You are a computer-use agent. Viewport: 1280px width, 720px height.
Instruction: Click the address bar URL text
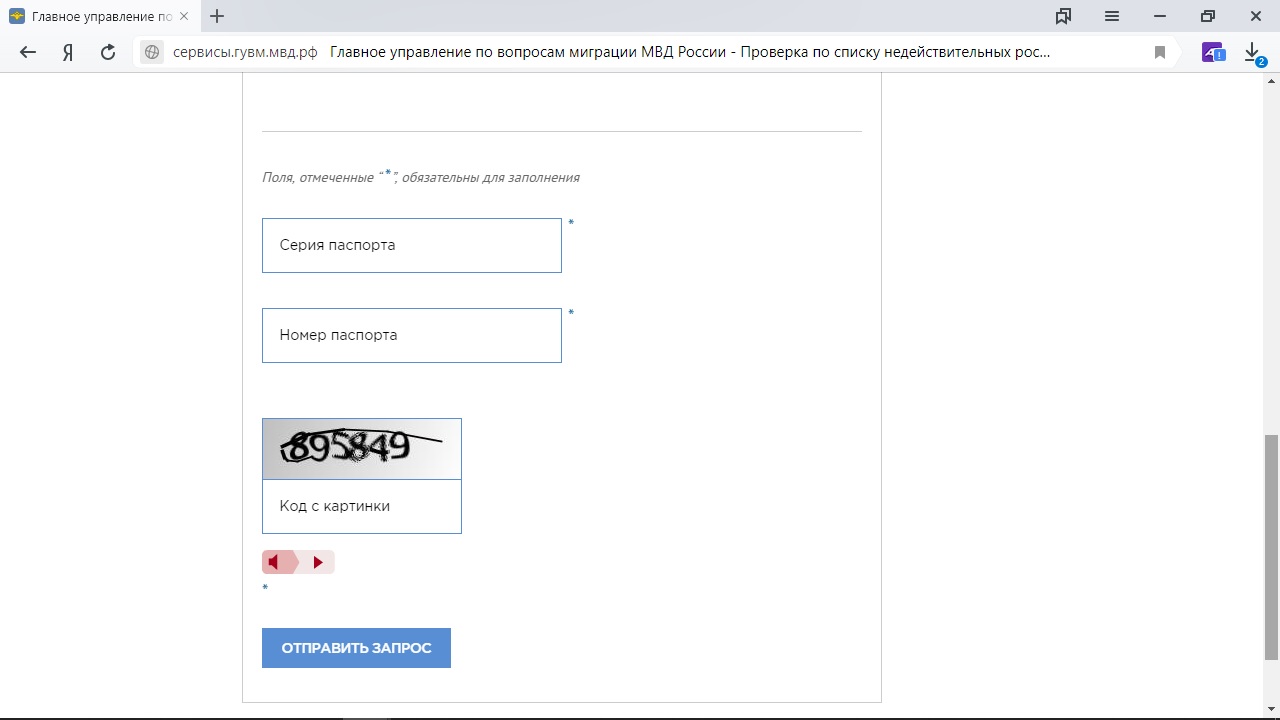[x=245, y=52]
